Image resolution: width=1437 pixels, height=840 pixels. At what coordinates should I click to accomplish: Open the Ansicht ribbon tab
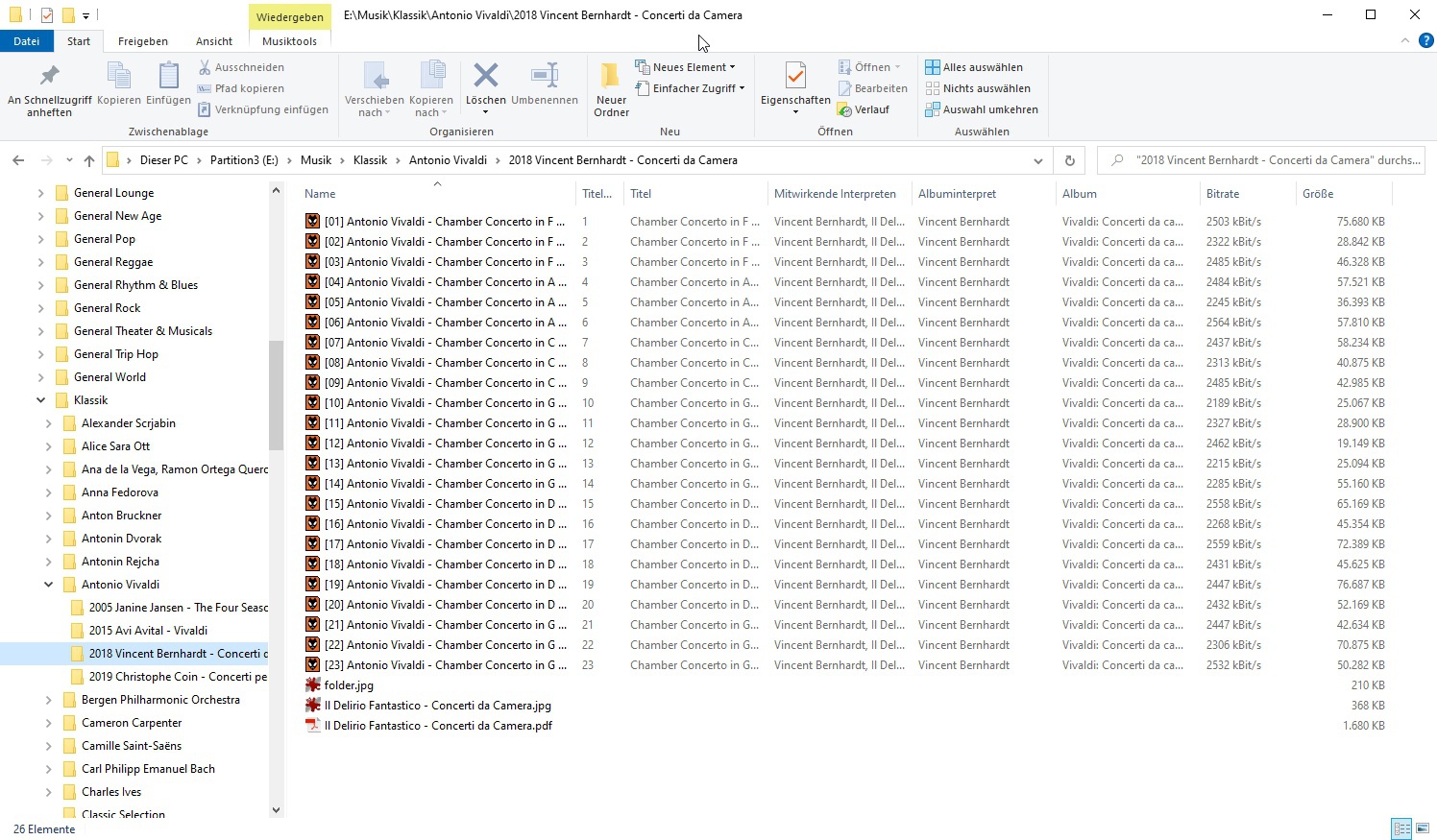(213, 41)
